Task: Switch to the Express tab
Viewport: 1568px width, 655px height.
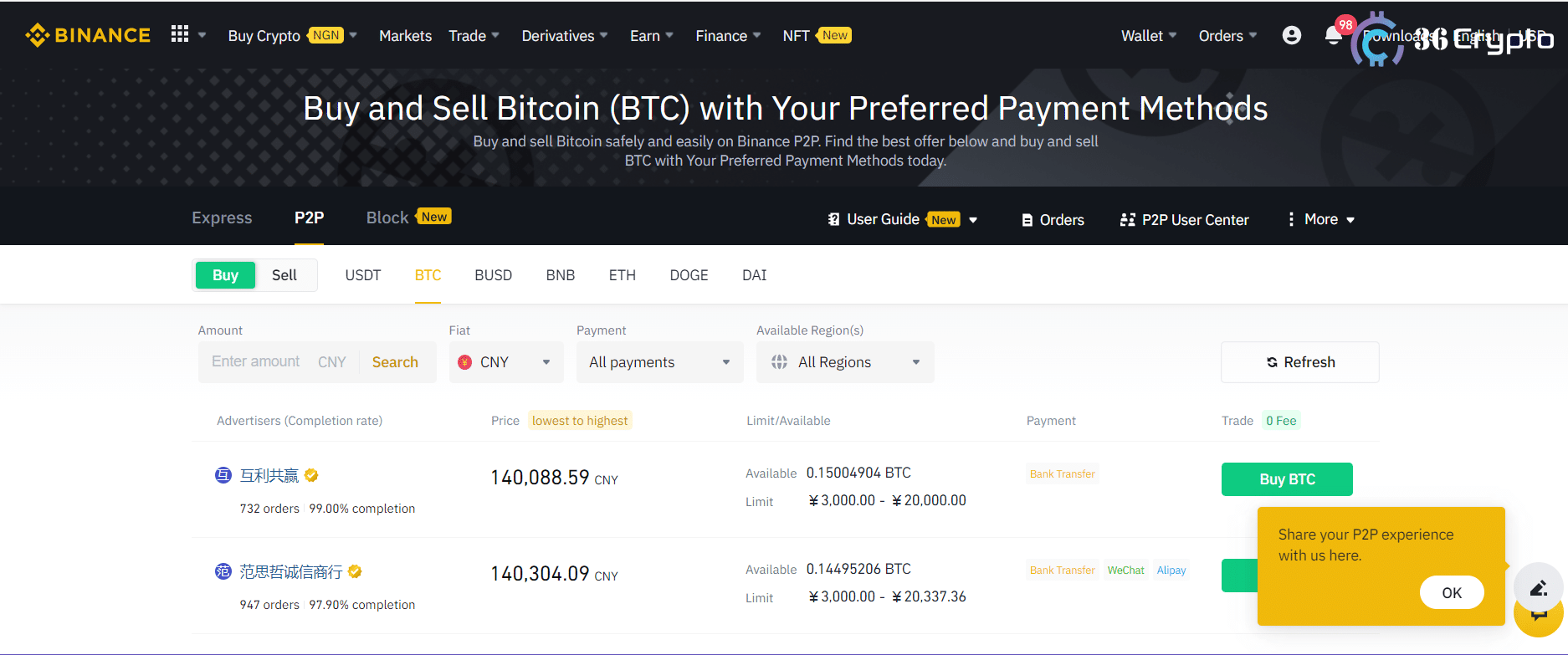Action: (x=222, y=217)
